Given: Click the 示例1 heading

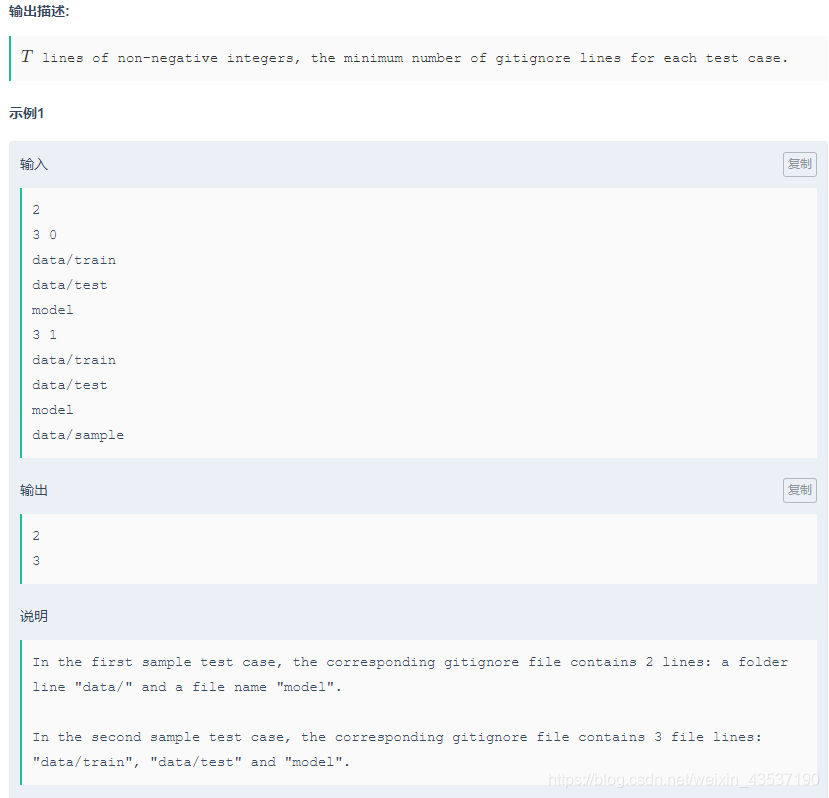Looking at the screenshot, I should pyautogui.click(x=26, y=113).
